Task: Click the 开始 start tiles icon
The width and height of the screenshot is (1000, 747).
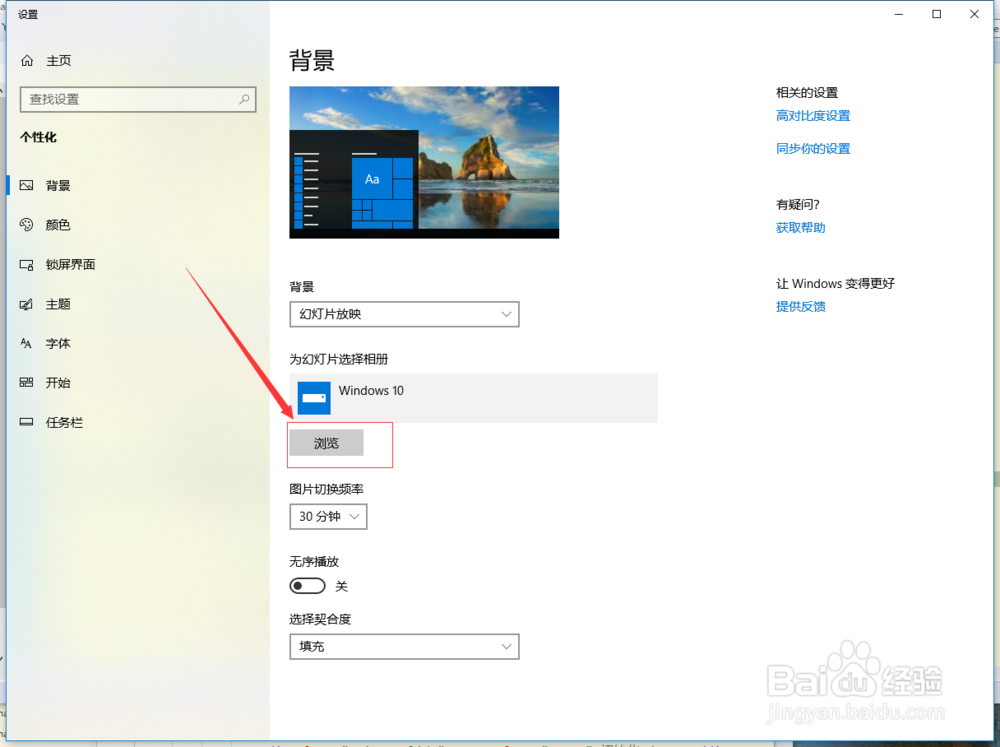Action: point(26,383)
